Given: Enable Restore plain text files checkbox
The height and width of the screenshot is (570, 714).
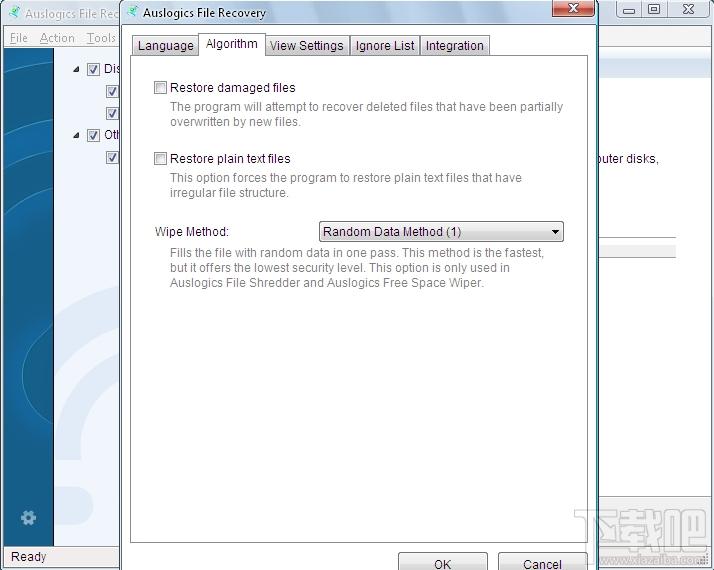Looking at the screenshot, I should tap(160, 158).
